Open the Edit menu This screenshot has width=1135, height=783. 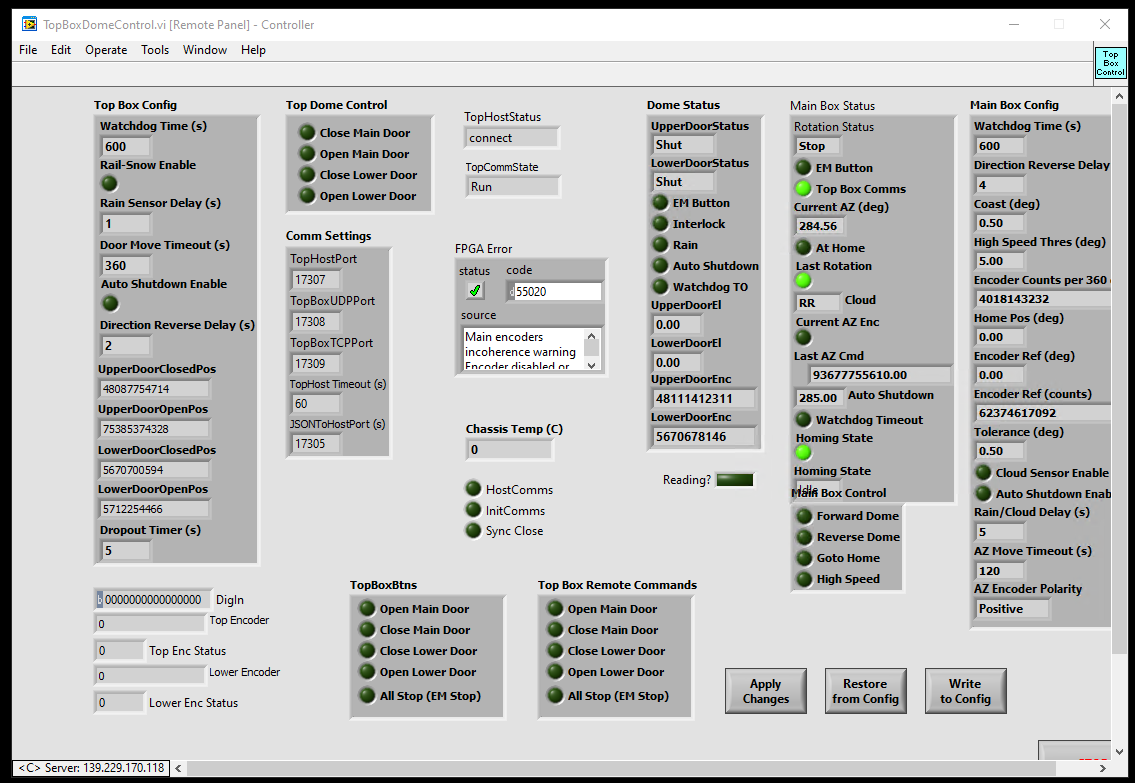pyautogui.click(x=61, y=50)
